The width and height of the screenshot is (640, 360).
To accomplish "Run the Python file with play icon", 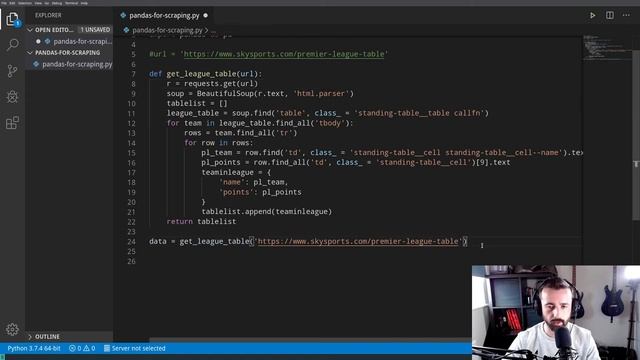I will point(592,16).
